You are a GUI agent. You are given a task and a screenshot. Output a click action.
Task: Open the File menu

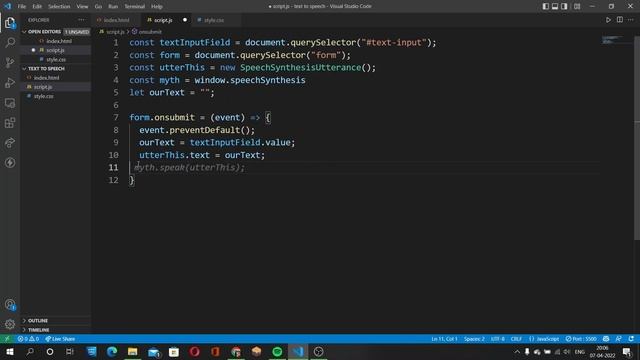tap(22, 7)
